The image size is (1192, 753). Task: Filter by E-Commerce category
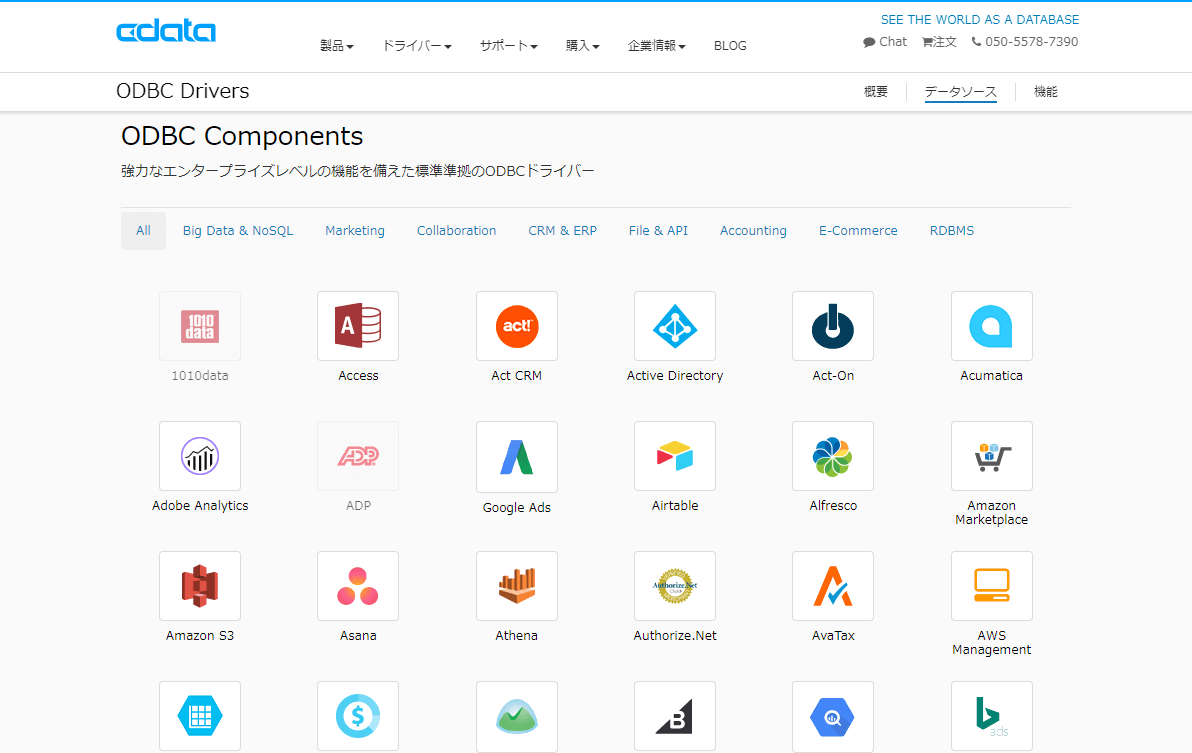coord(858,231)
